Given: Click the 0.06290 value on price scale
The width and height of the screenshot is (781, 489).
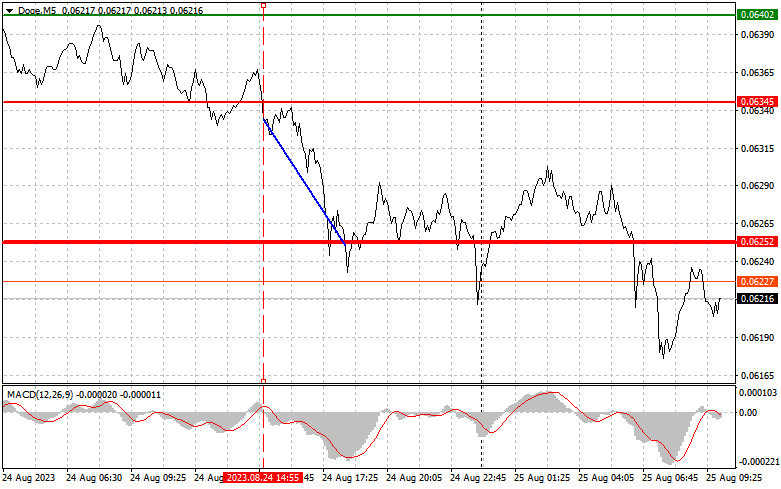Looking at the screenshot, I should coord(756,186).
